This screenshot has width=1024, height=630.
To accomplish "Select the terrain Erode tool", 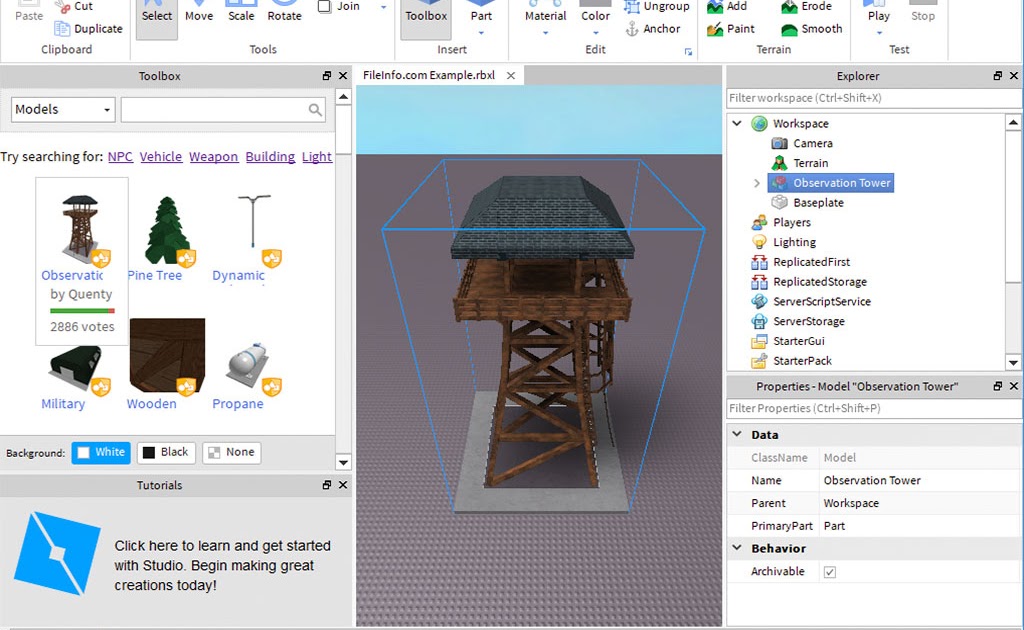I will point(807,7).
